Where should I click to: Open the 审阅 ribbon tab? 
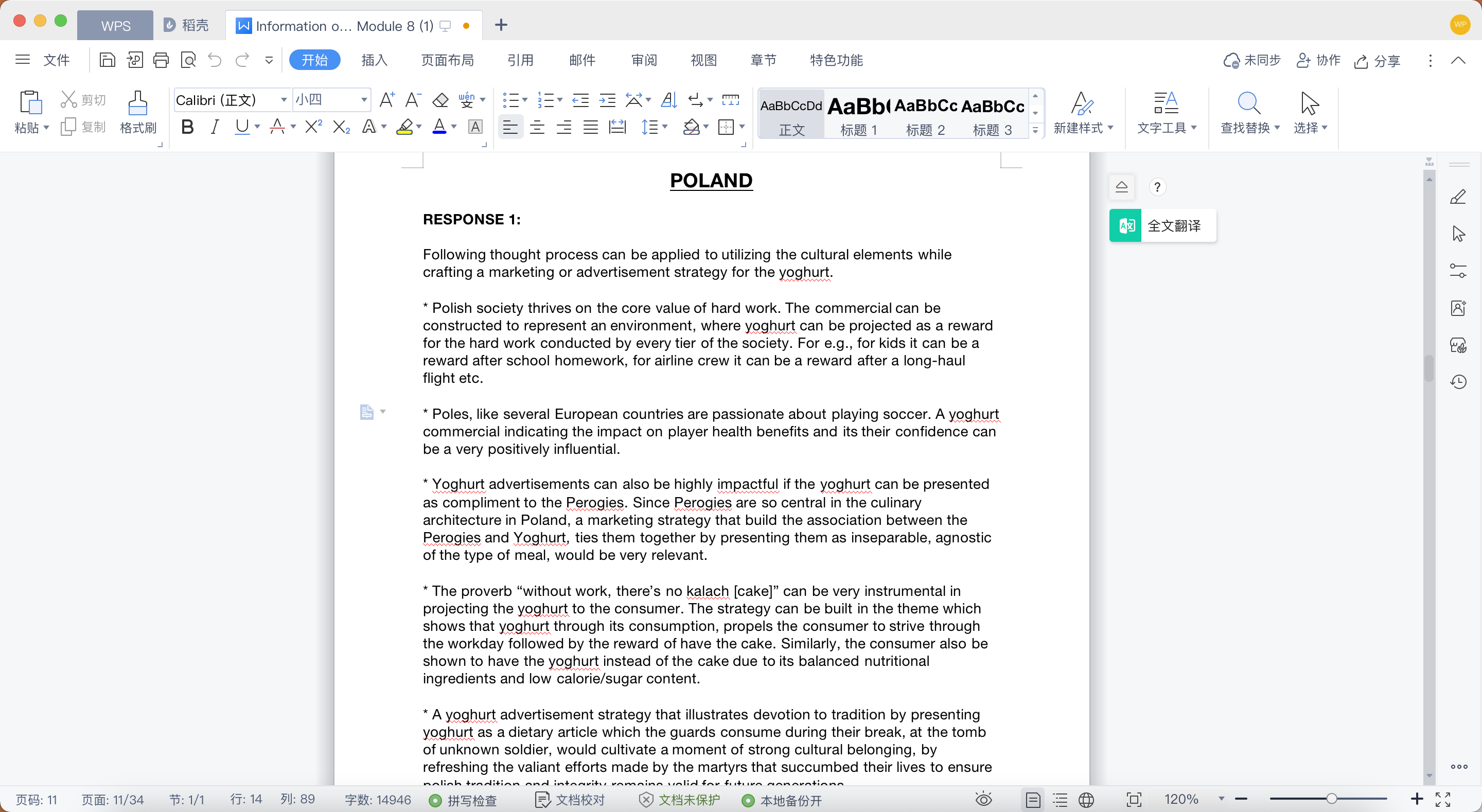tap(643, 60)
